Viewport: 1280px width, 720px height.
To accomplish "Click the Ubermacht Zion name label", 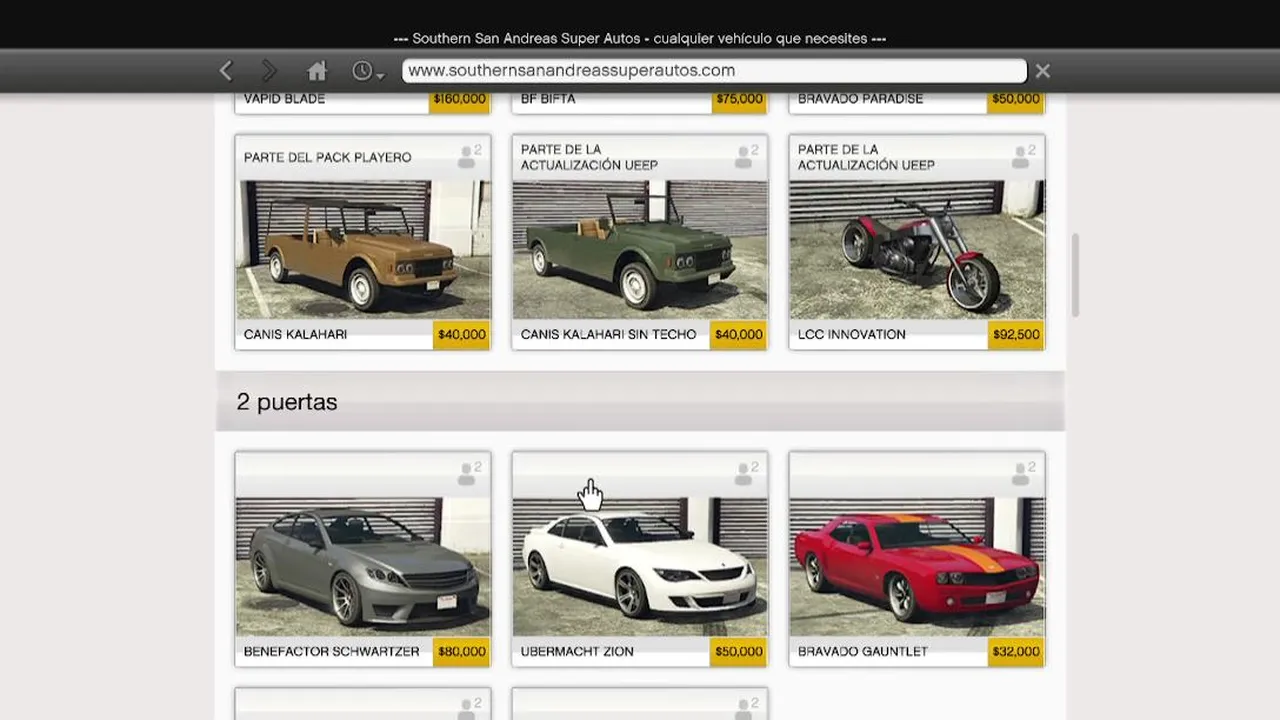I will [x=577, y=652].
